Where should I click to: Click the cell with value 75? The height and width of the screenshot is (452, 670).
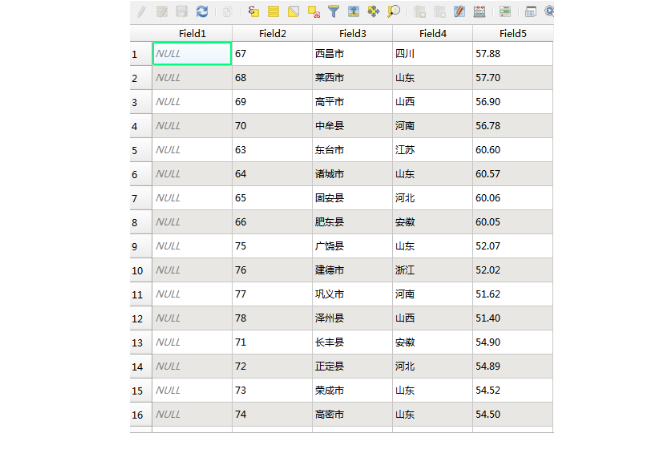coord(273,246)
